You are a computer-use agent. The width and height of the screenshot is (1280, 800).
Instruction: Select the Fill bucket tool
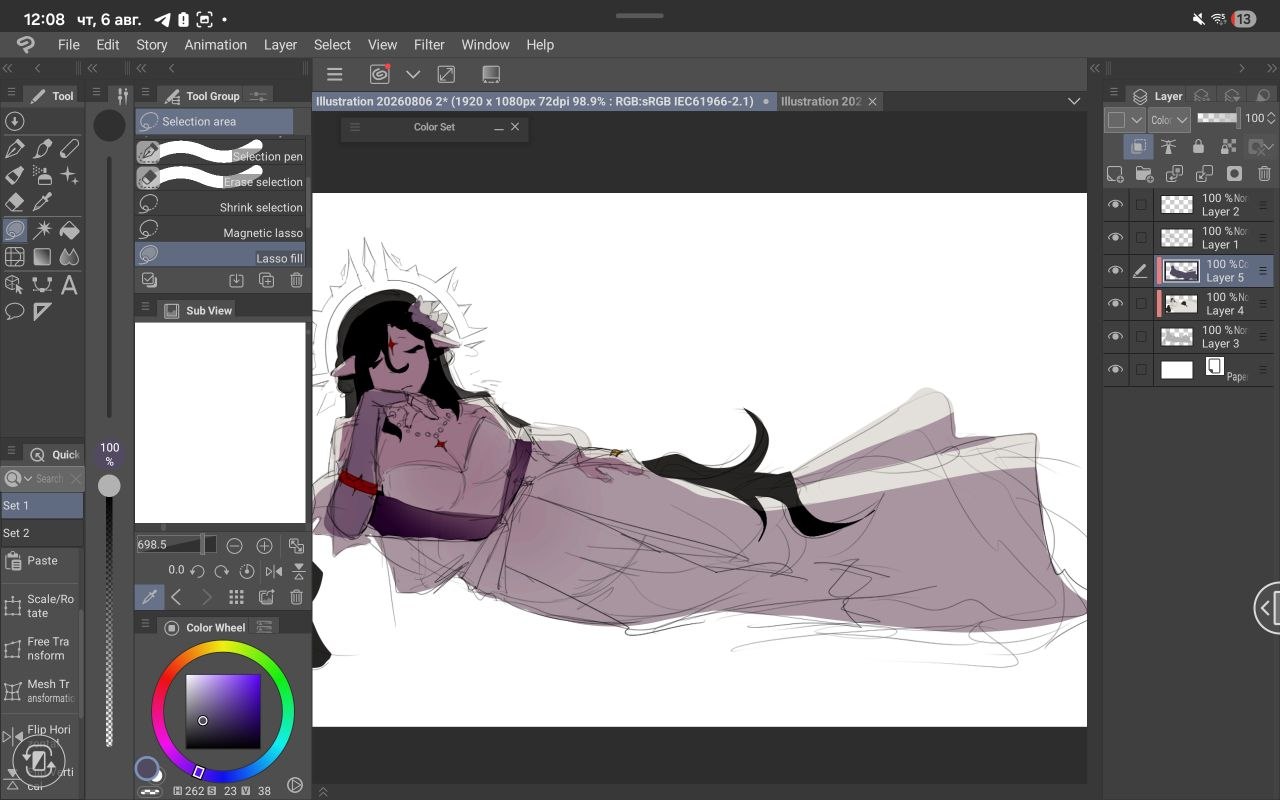click(x=69, y=230)
